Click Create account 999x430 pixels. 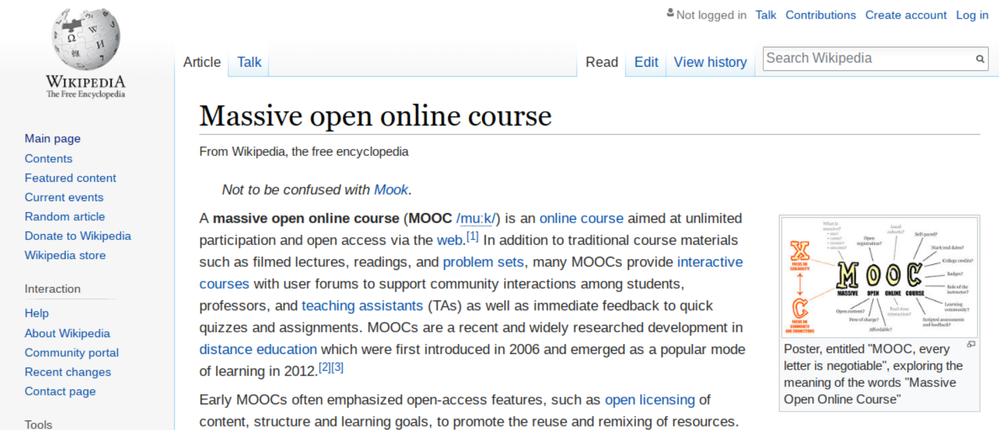coord(906,15)
